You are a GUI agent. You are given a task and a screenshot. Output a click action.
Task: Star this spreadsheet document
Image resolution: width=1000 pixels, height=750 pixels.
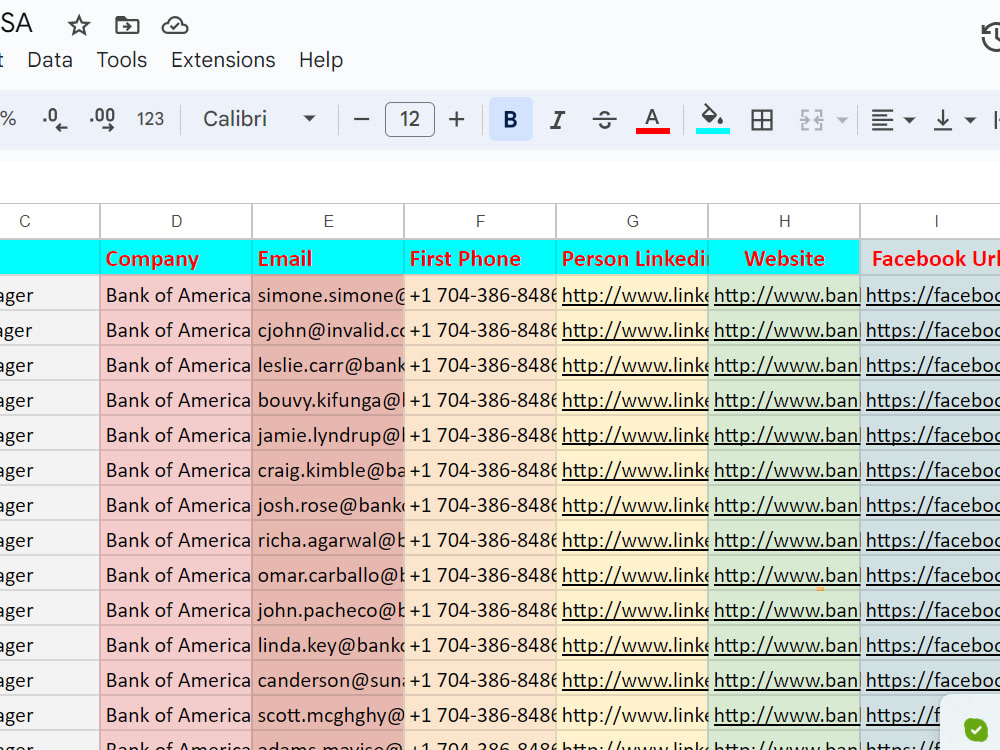point(79,26)
